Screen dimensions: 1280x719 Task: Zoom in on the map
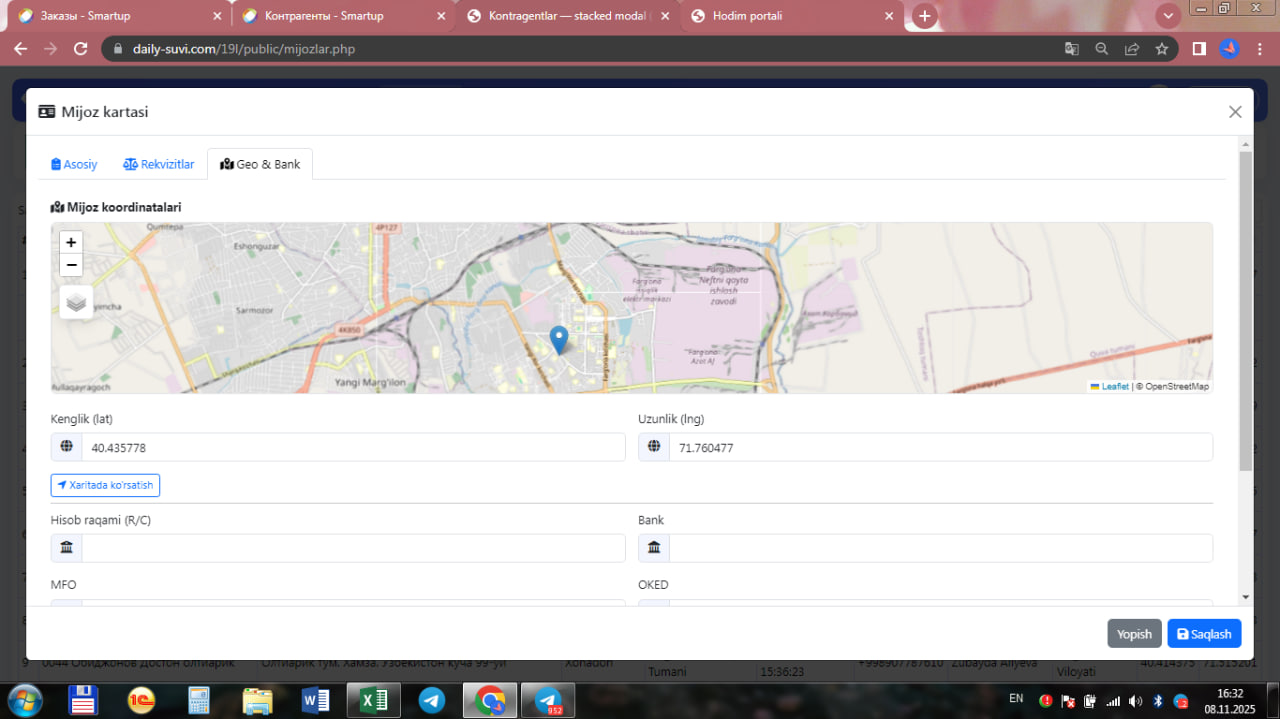click(x=71, y=242)
